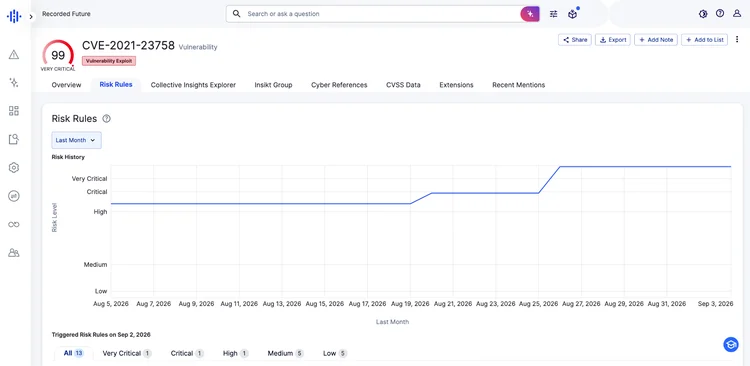Click the Export button
The image size is (750, 366).
tap(613, 40)
